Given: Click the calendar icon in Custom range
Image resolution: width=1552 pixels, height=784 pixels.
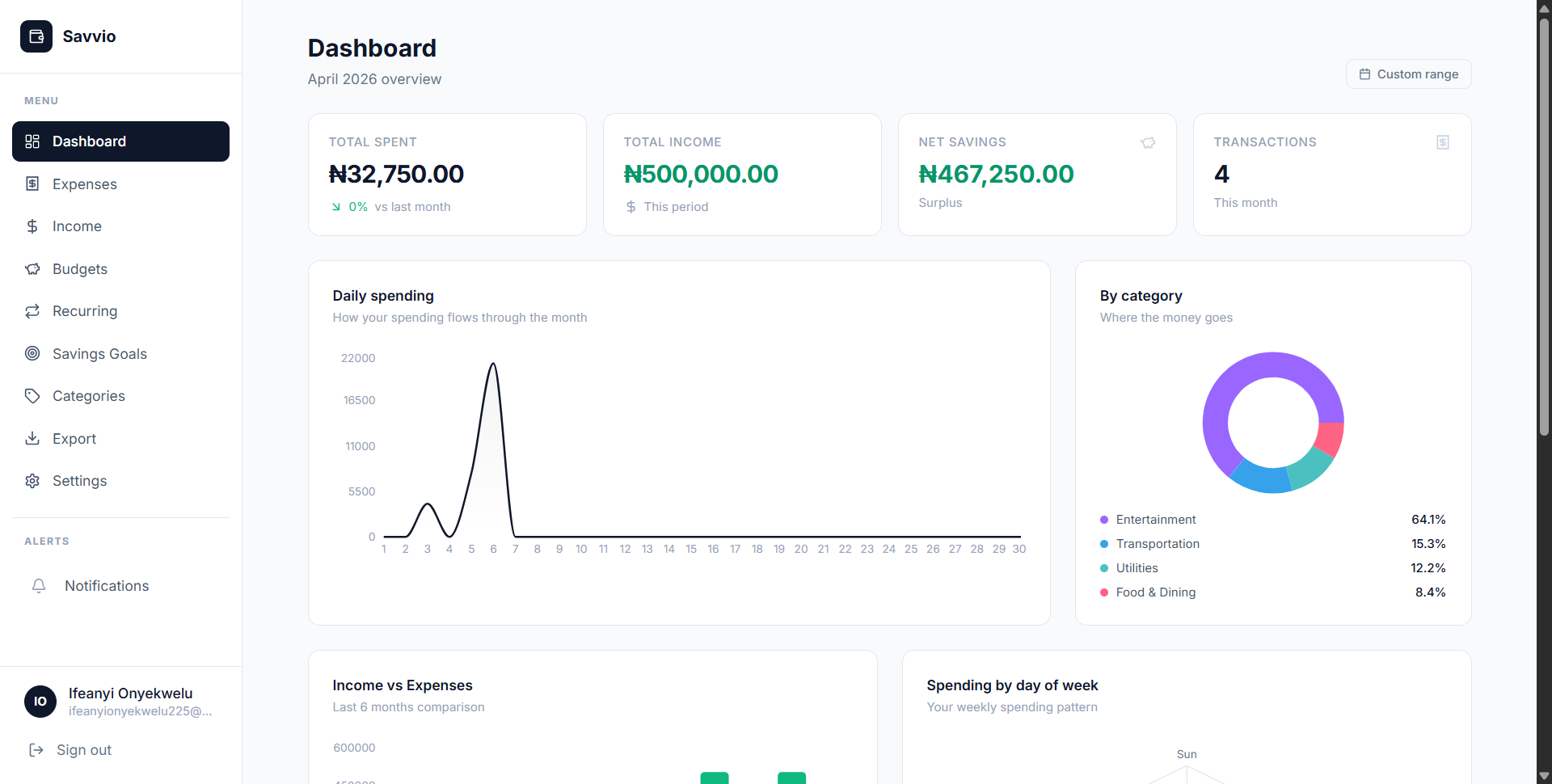Looking at the screenshot, I should pyautogui.click(x=1365, y=74).
